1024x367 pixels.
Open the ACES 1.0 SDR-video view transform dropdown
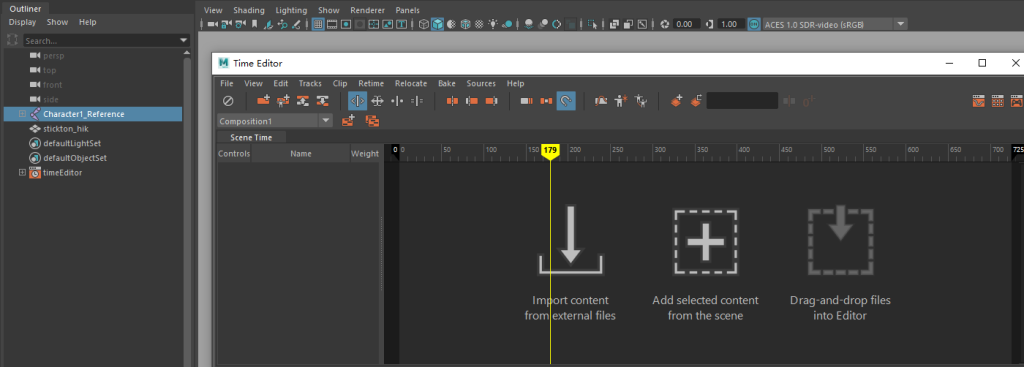[901, 24]
